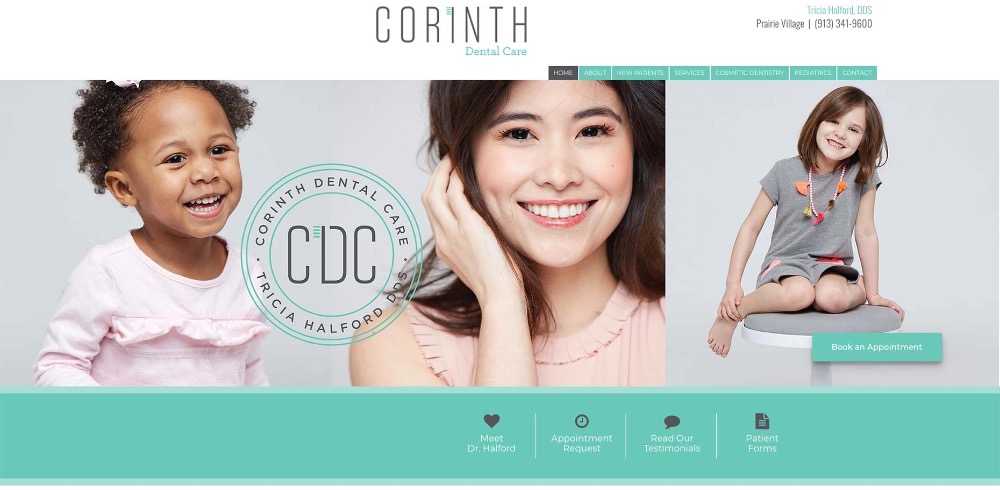1000x490 pixels.
Task: Call the phone number (913) 341-9600
Action: (843, 24)
